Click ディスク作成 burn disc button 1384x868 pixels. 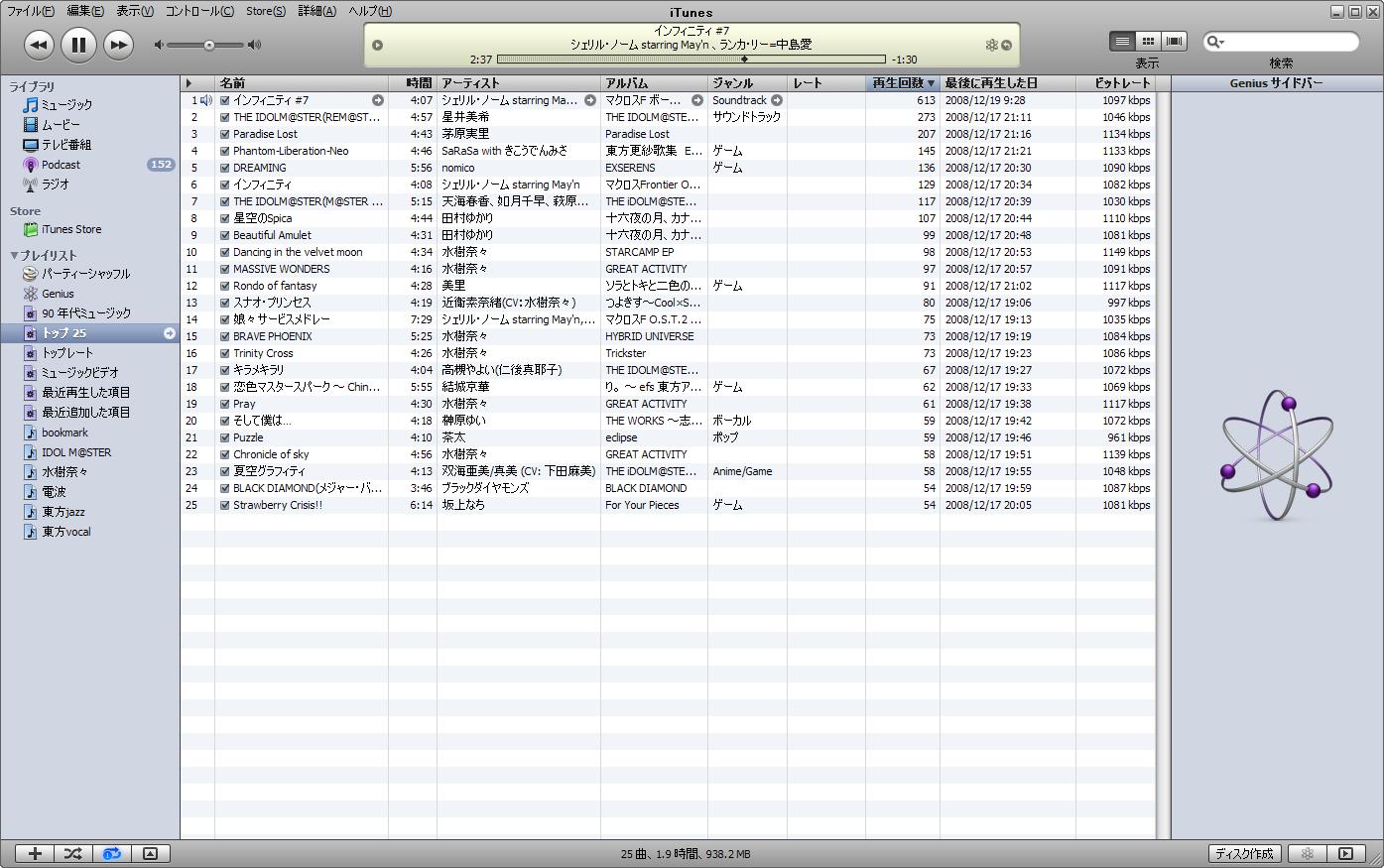[1245, 853]
